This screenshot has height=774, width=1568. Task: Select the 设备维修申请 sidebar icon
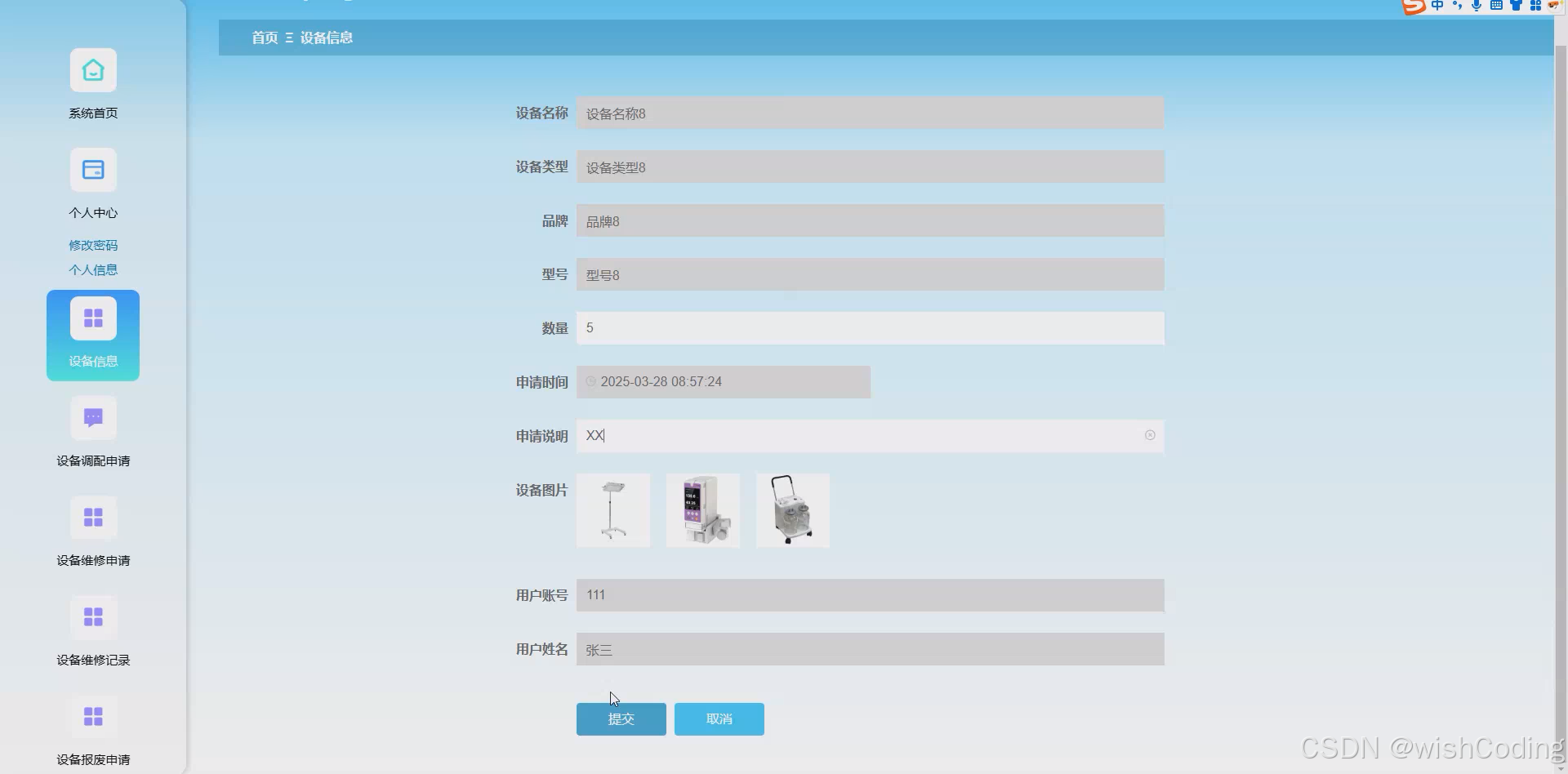click(92, 517)
